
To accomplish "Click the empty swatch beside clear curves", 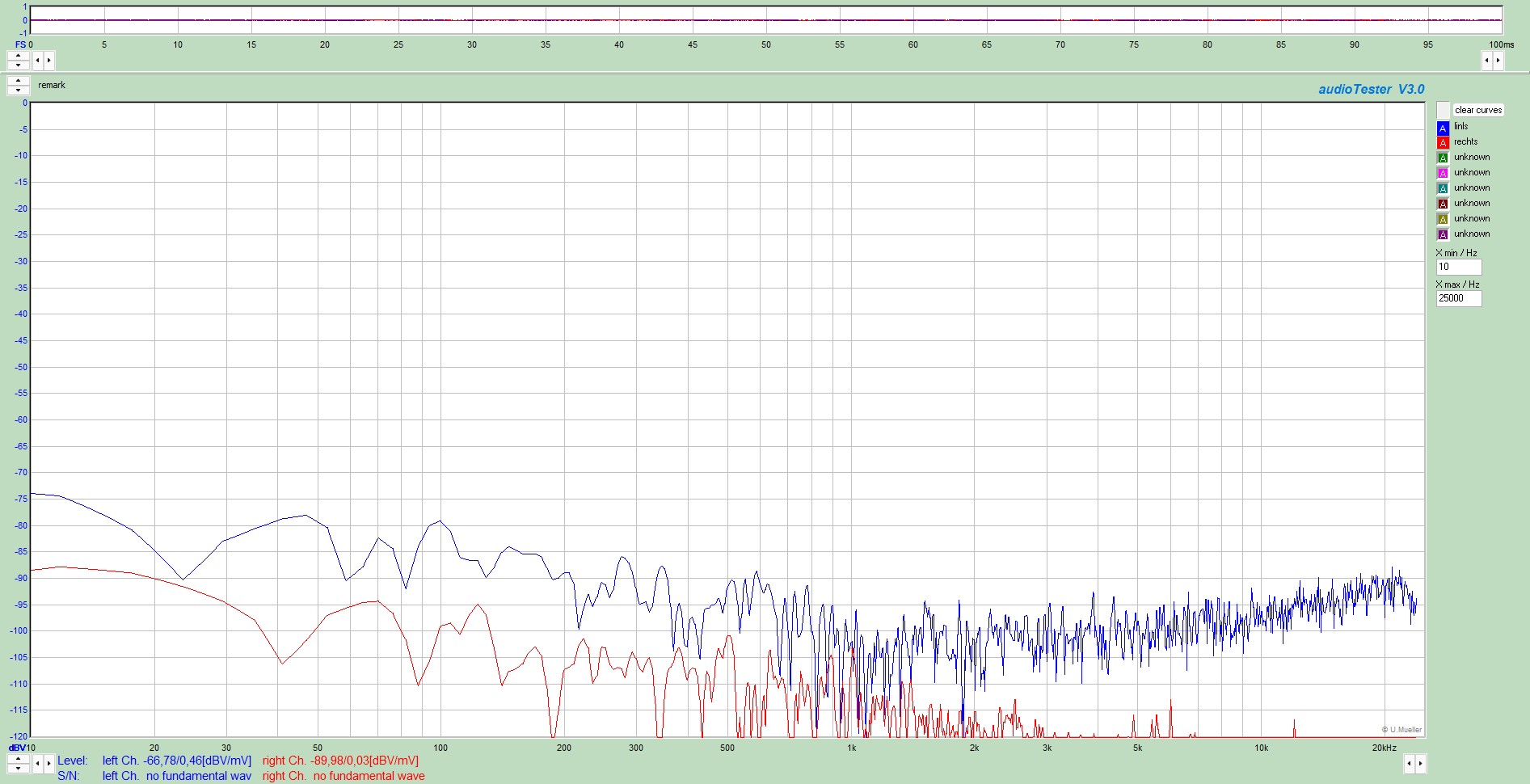I will (x=1444, y=110).
